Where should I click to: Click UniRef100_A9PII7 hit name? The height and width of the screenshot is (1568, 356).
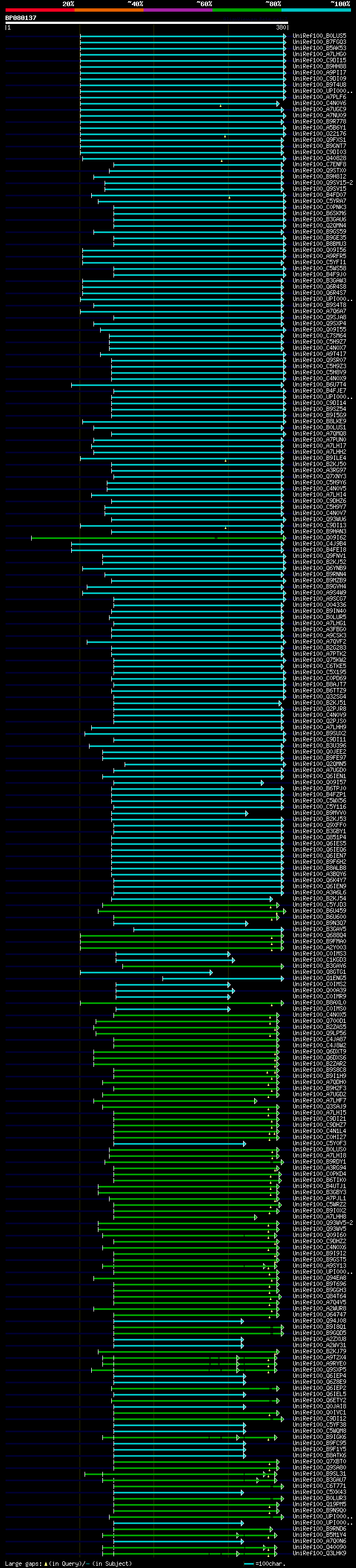[x=319, y=72]
